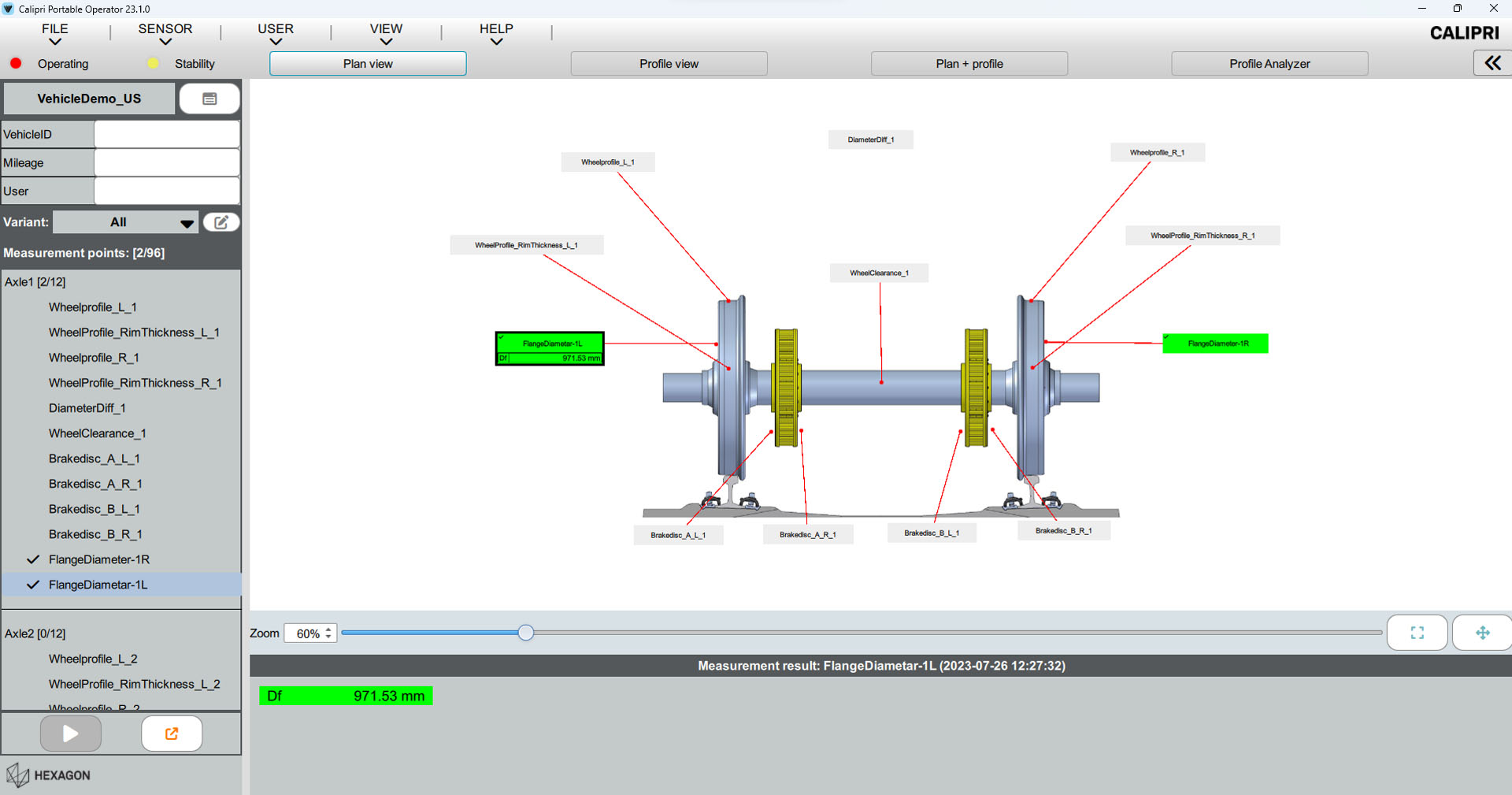This screenshot has height=795, width=1512.
Task: Click the green Df 971.53 mm result
Action: [x=346, y=696]
